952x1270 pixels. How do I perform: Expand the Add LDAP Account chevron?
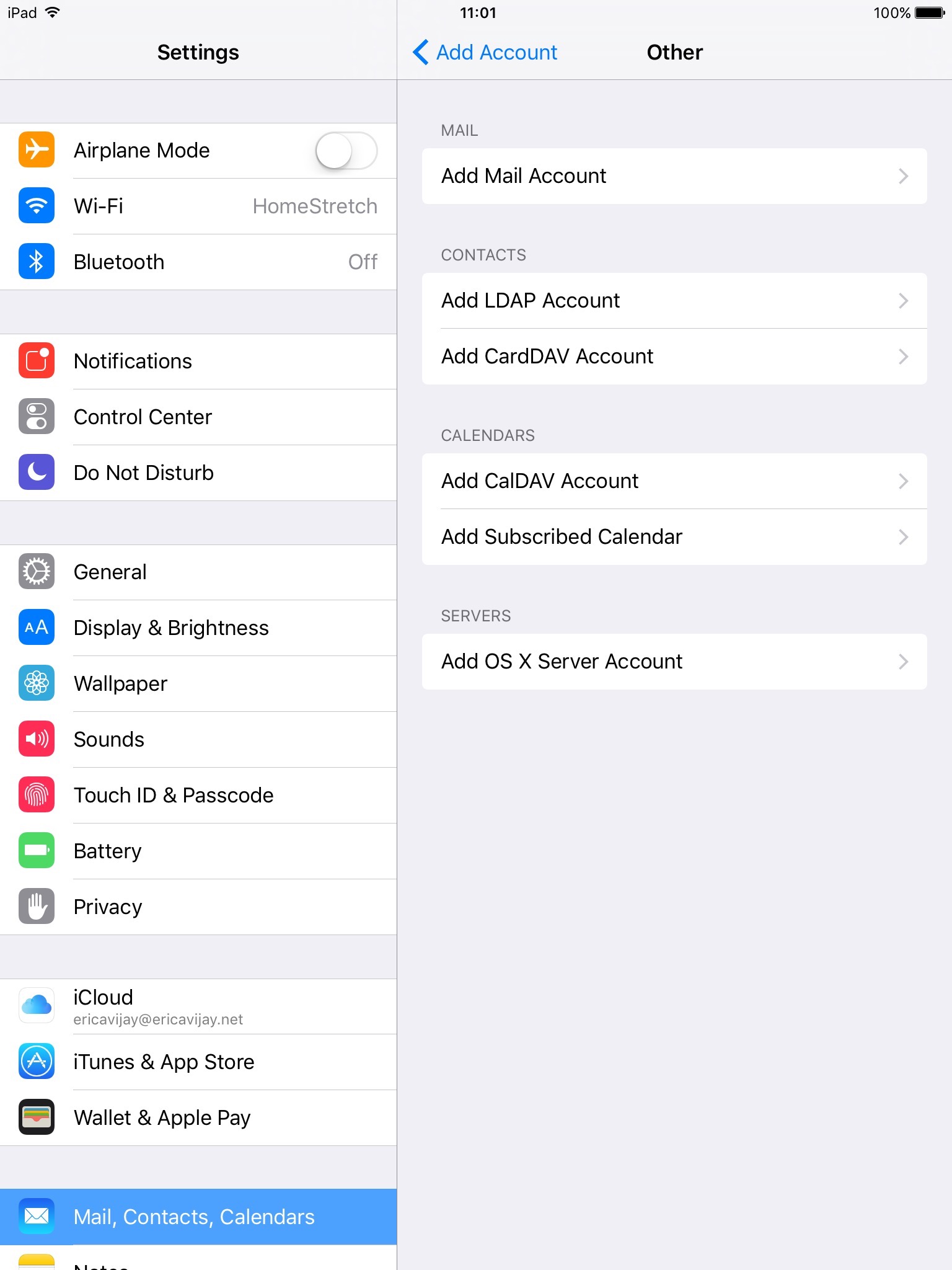point(904,301)
